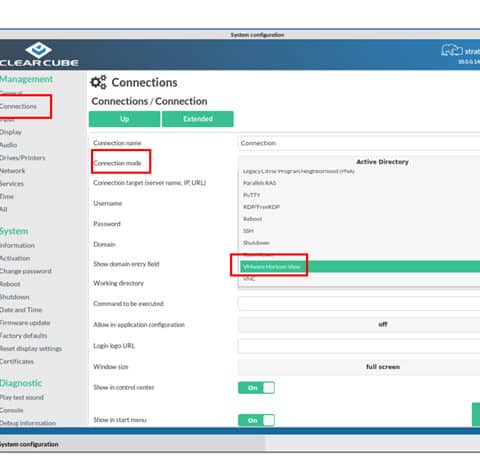Click the Command to be executed field
Screen dimensions: 480x472
tap(359, 304)
